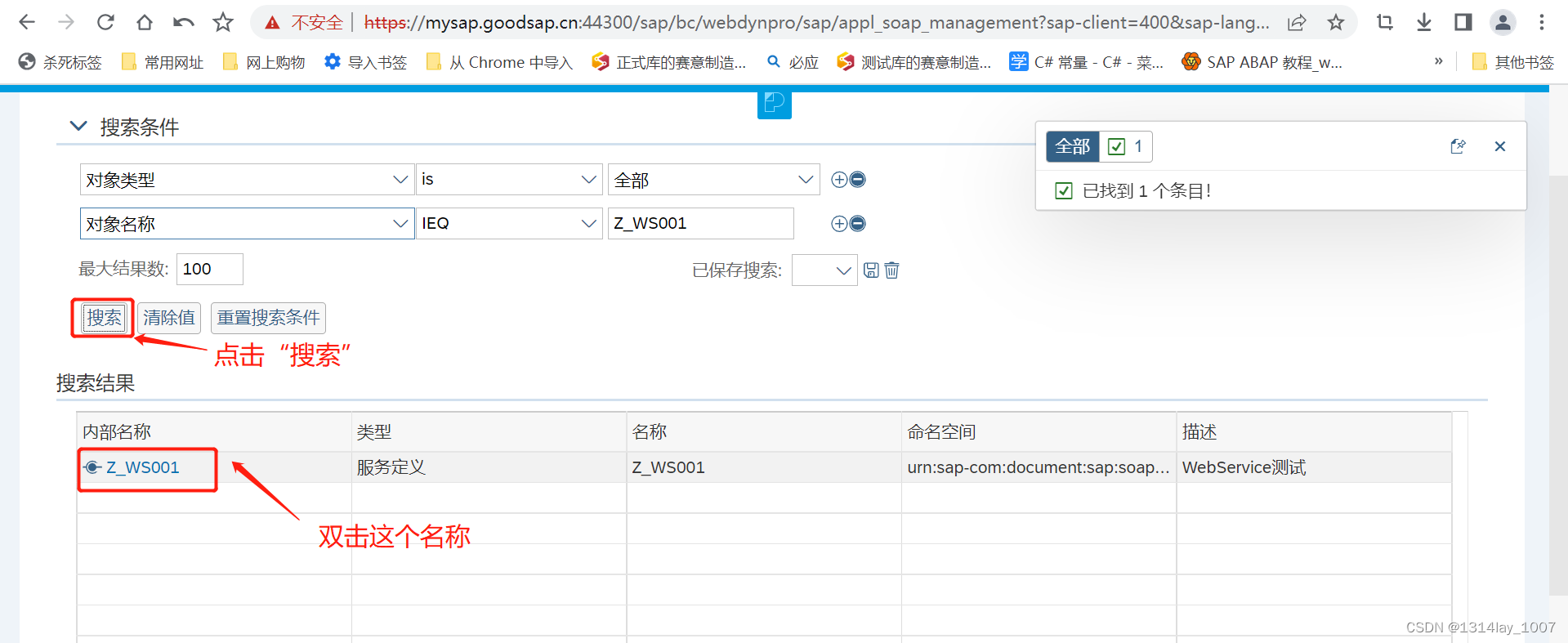Screen dimensions: 1568x643
Task: Click the Z_WS001 search value field
Action: pyautogui.click(x=700, y=224)
